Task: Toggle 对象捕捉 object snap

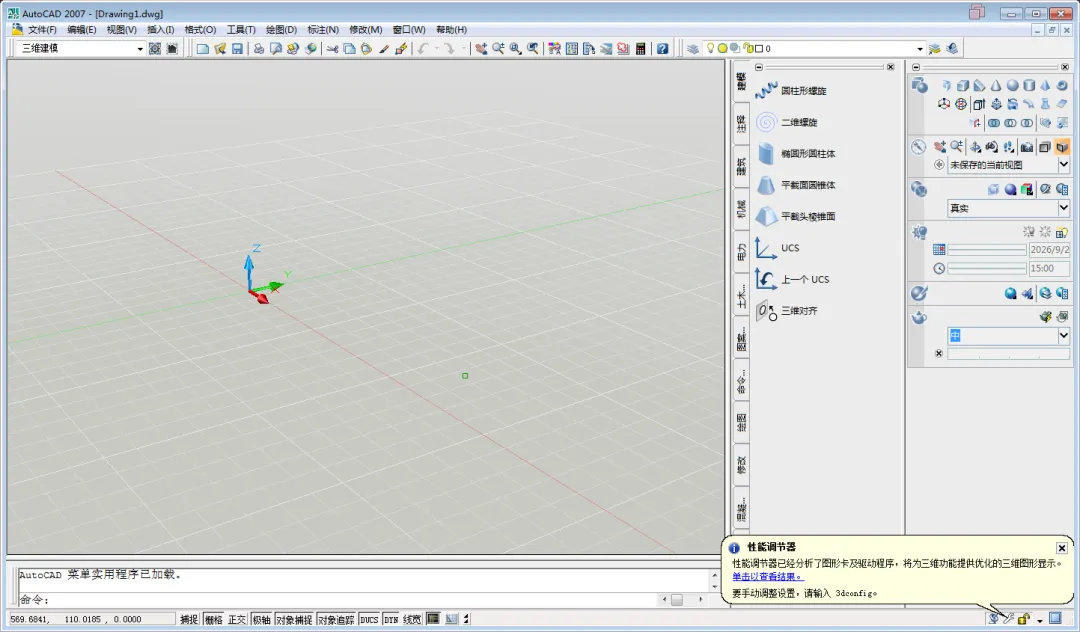Action: (294, 620)
